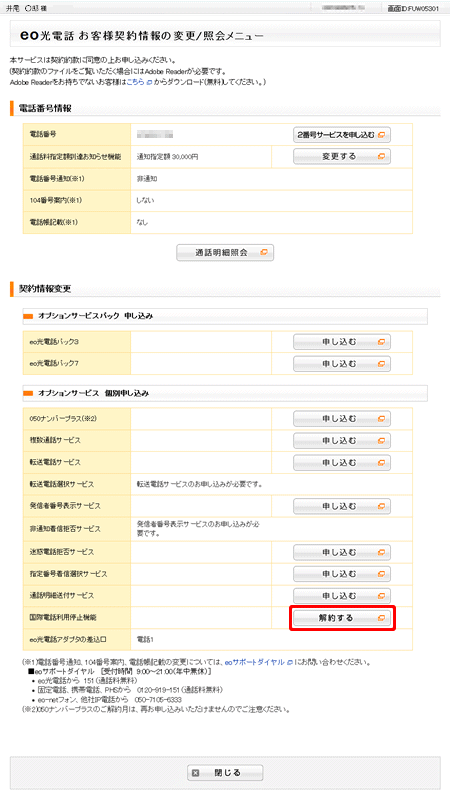Select the しない value for 104番号案内
Viewport: 450px width, 794px height.
(x=145, y=201)
